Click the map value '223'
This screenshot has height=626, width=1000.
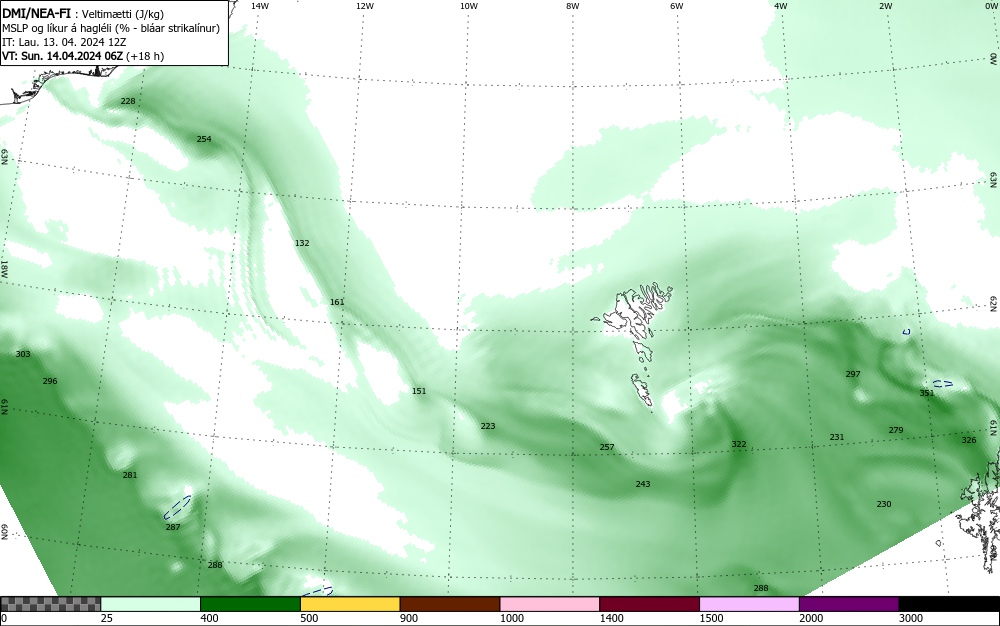(x=487, y=426)
